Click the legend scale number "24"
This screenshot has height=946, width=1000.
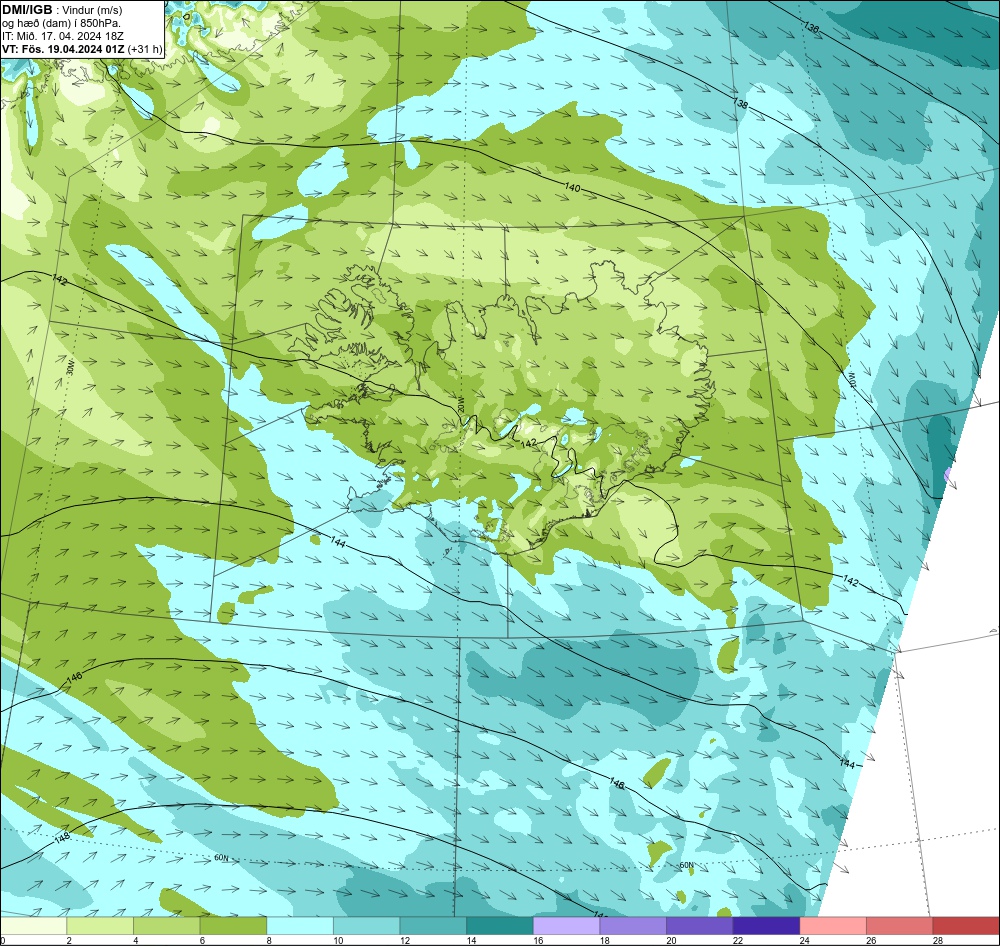tap(805, 940)
